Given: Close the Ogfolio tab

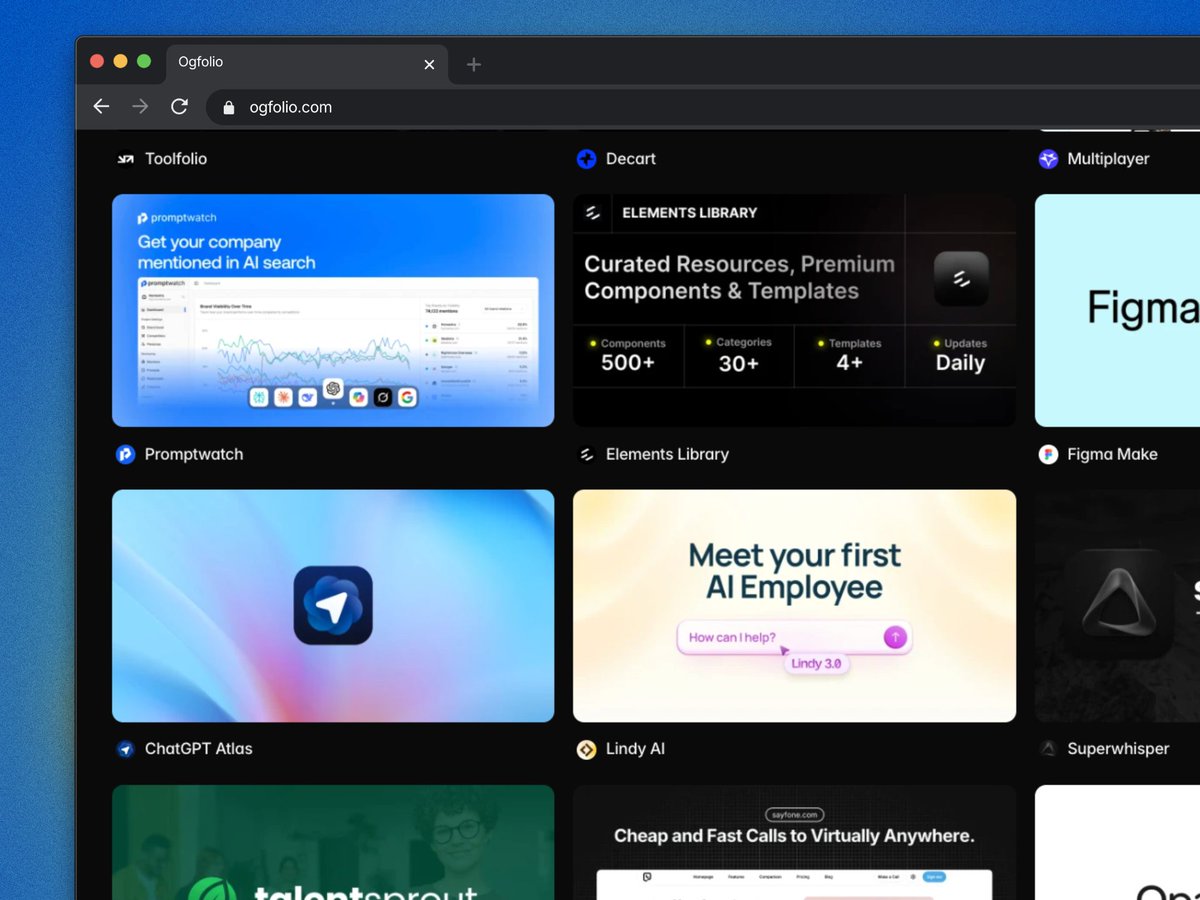Looking at the screenshot, I should (x=429, y=64).
